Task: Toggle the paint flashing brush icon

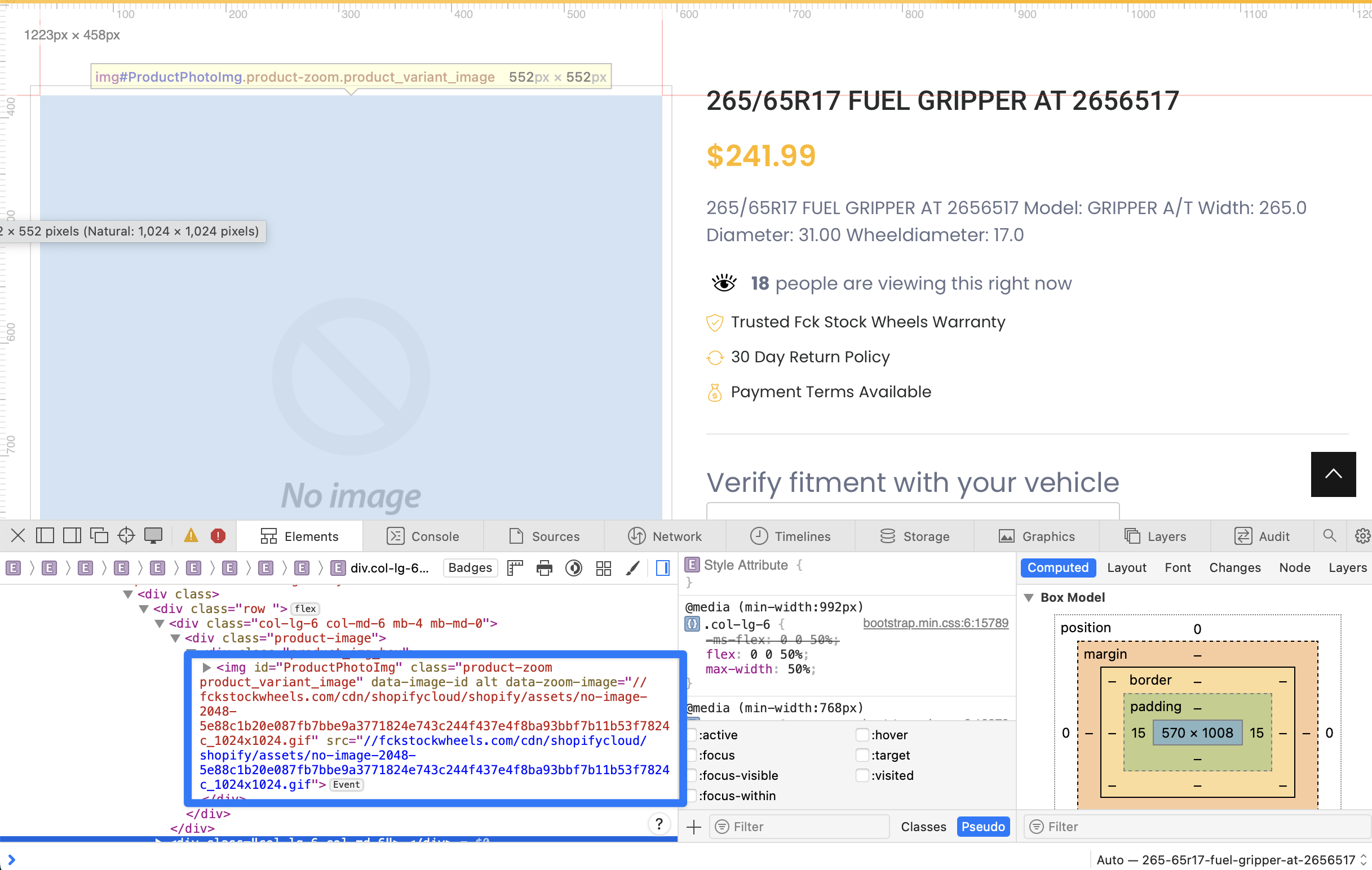Action: (632, 567)
